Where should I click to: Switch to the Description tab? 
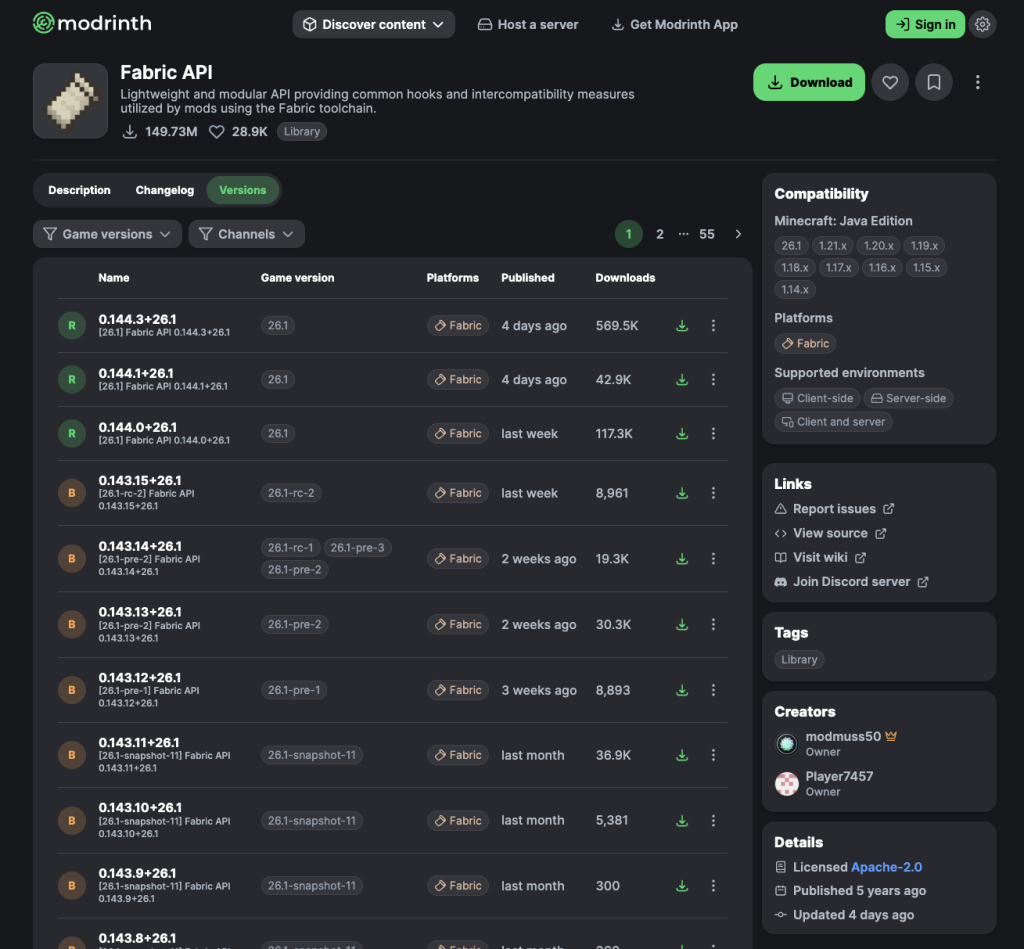79,190
